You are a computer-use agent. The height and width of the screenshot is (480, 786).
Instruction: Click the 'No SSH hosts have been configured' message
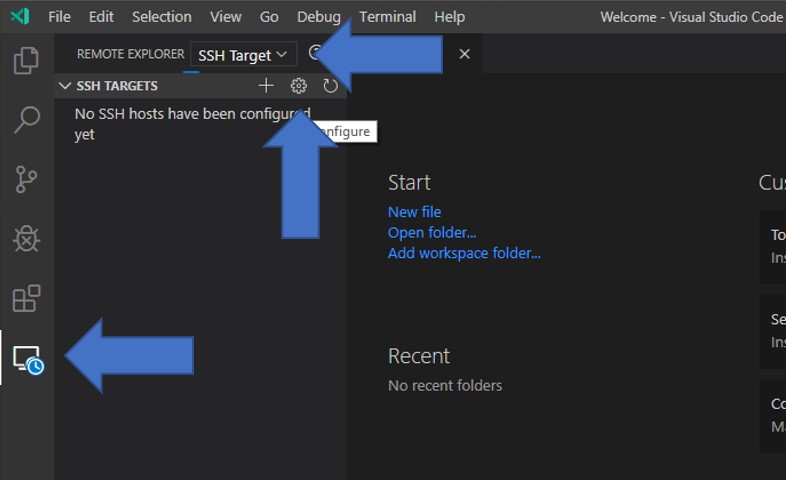coord(192,124)
